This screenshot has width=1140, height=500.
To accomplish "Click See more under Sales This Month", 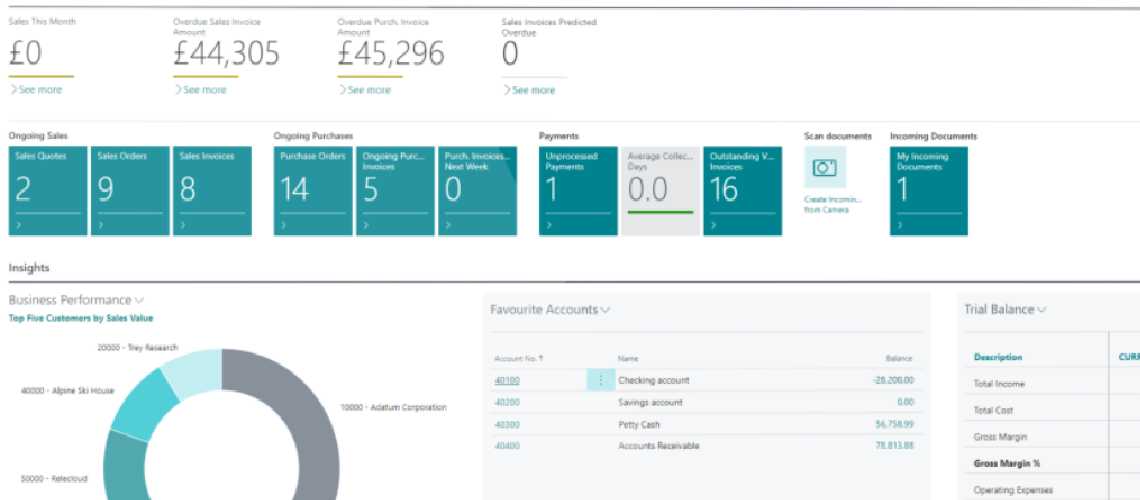I will point(36,90).
